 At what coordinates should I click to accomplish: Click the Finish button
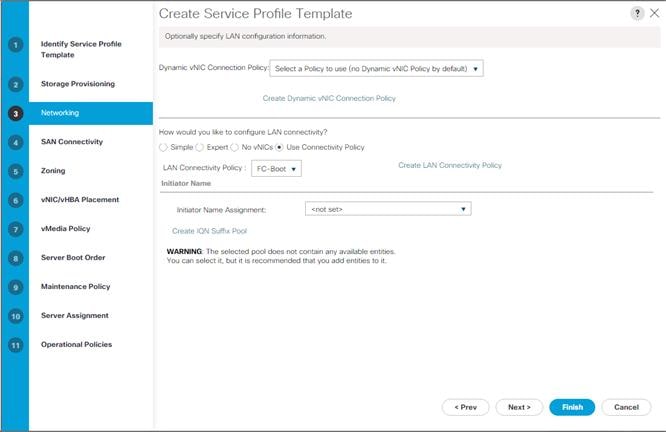[x=572, y=407]
